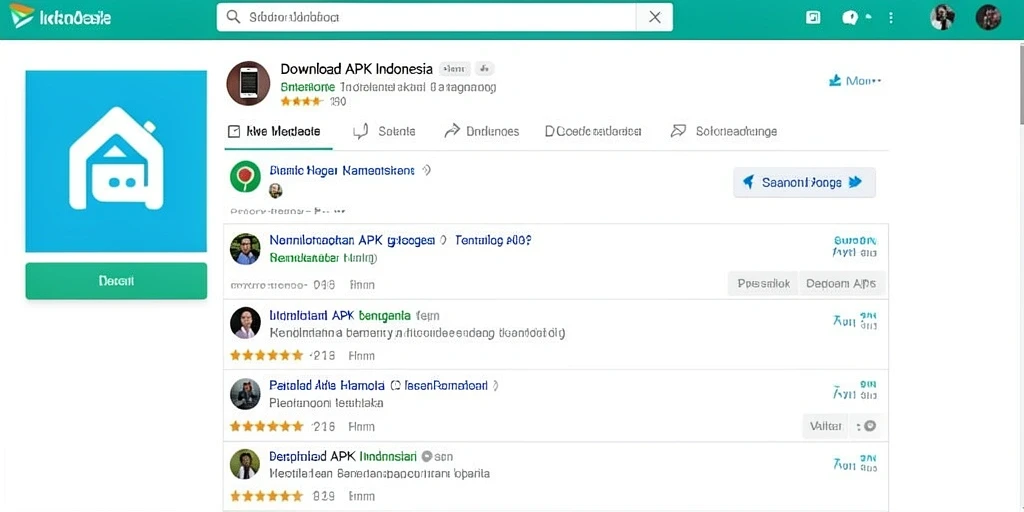The width and height of the screenshot is (1024, 512).
Task: Click the rightmost profile avatar in header
Action: tap(988, 17)
